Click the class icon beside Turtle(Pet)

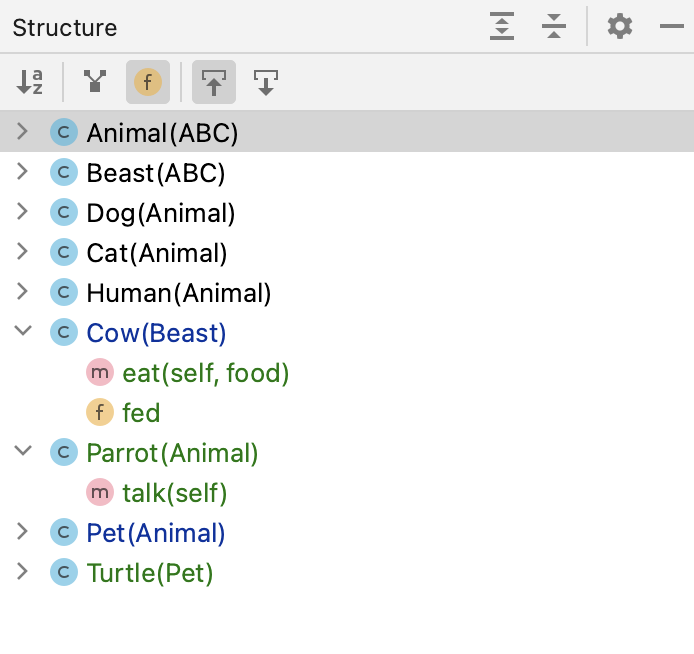pos(64,572)
